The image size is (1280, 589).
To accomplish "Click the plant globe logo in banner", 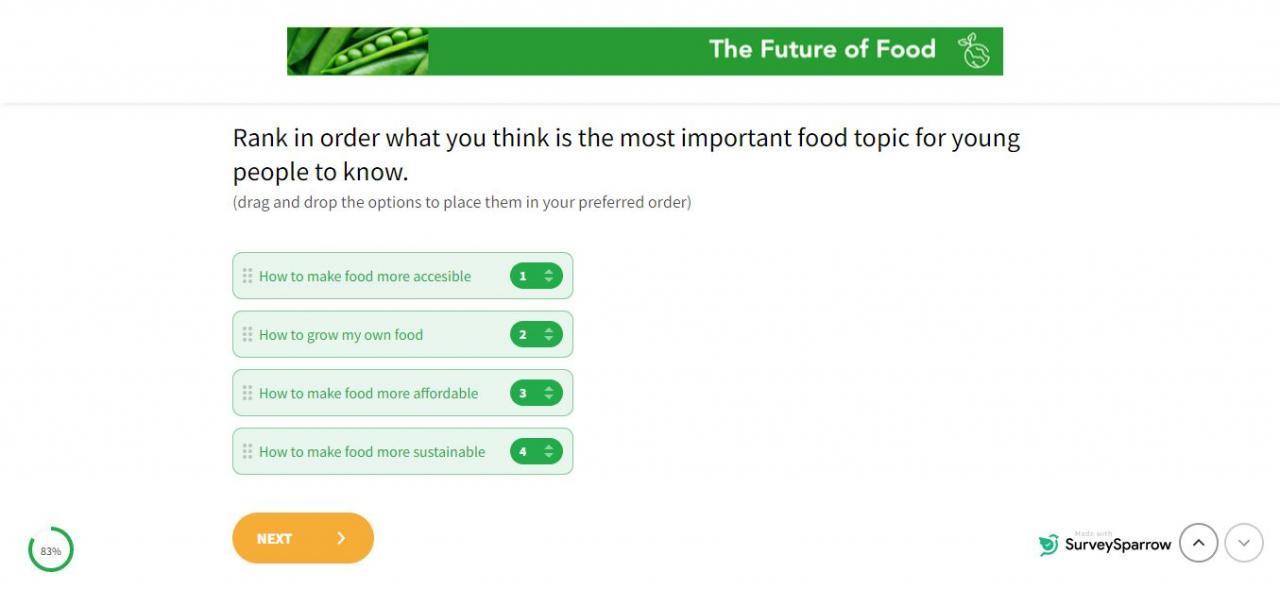I will pos(973,51).
